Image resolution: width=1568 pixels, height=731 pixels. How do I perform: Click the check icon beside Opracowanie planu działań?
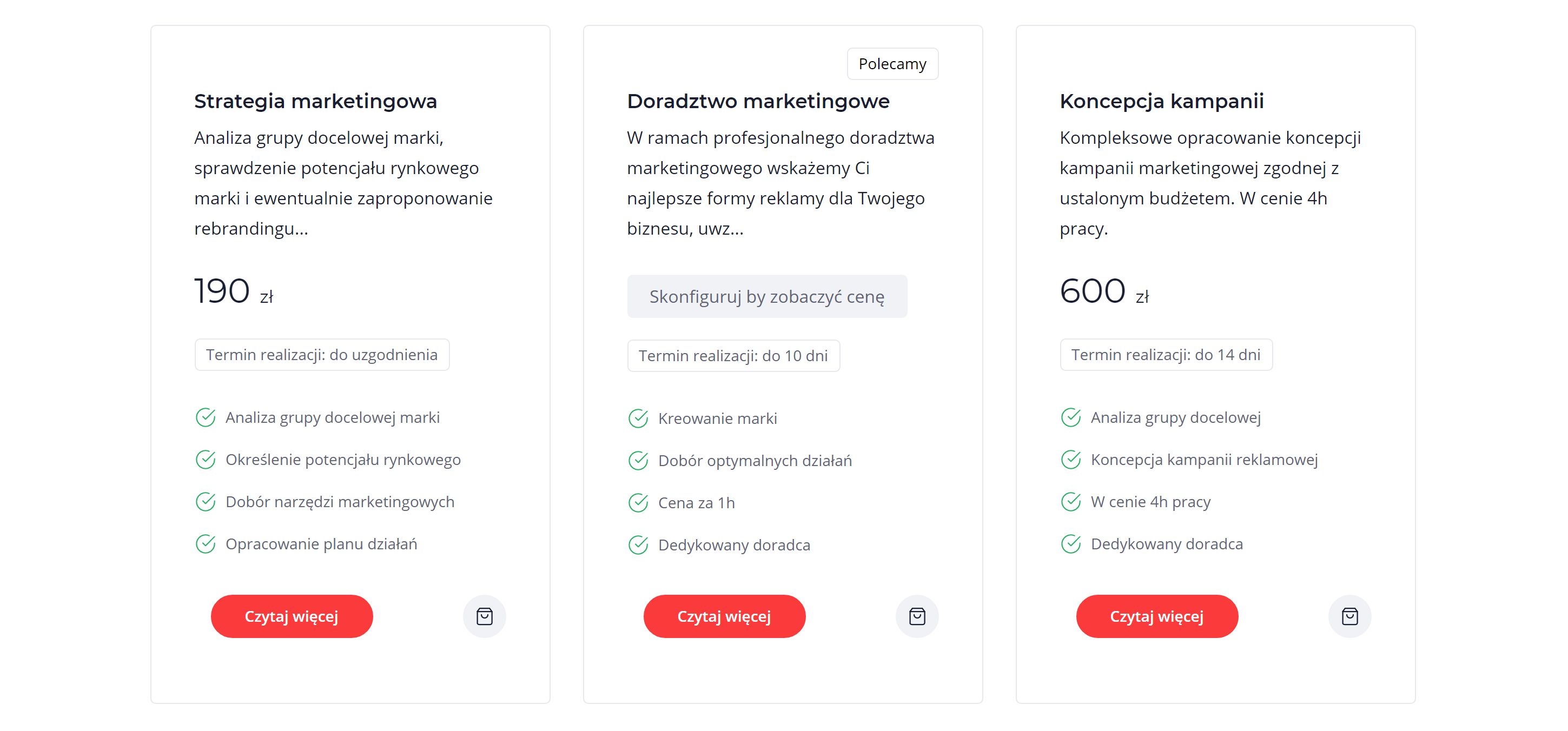click(205, 543)
